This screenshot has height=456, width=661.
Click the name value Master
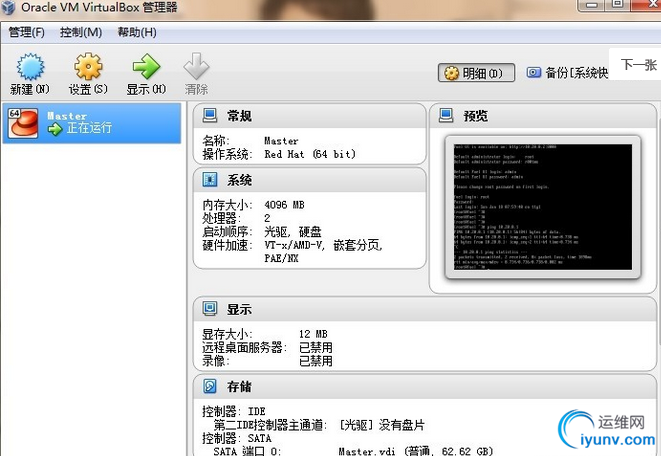tap(281, 141)
